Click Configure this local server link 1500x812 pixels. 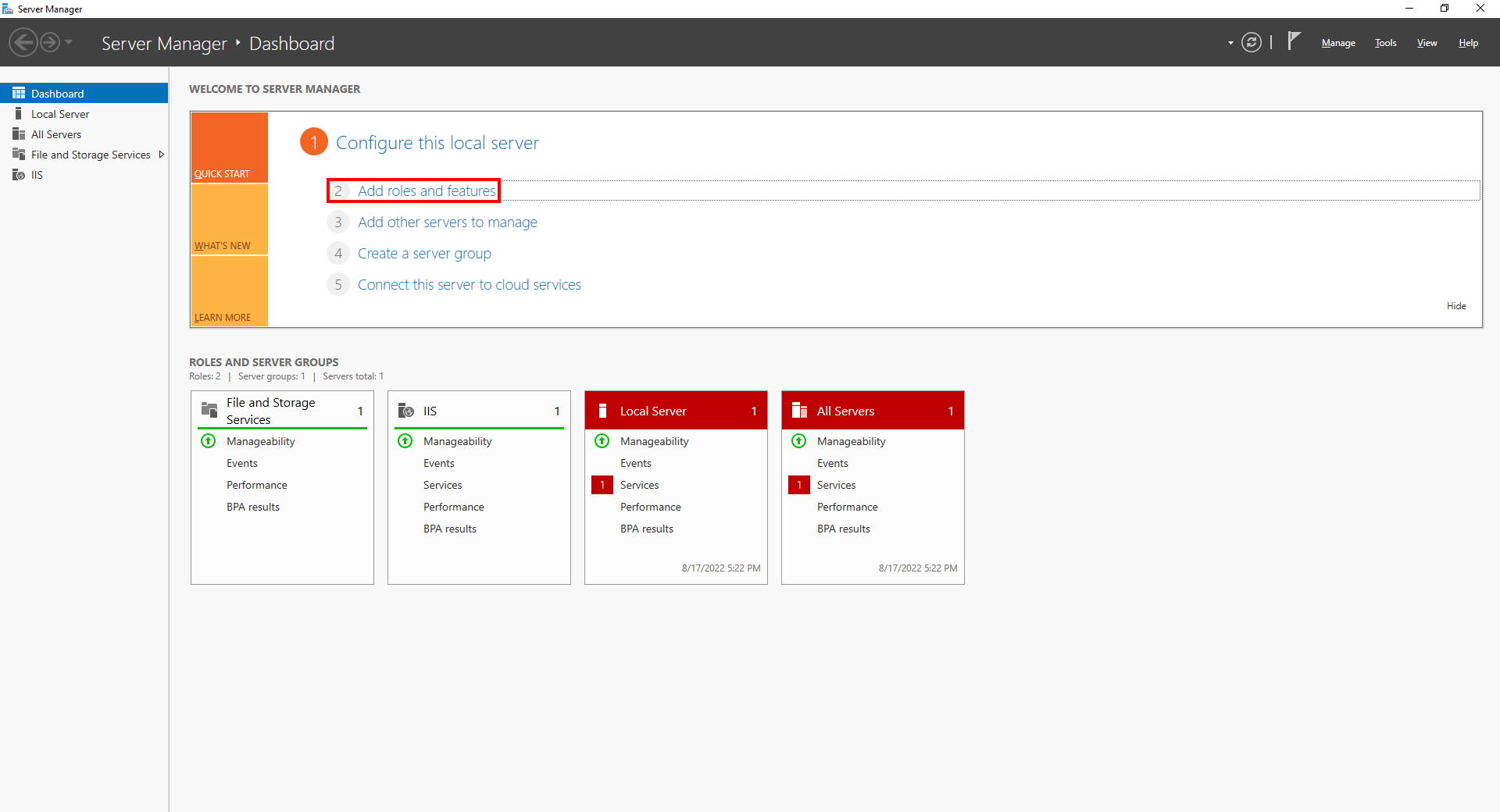click(437, 143)
